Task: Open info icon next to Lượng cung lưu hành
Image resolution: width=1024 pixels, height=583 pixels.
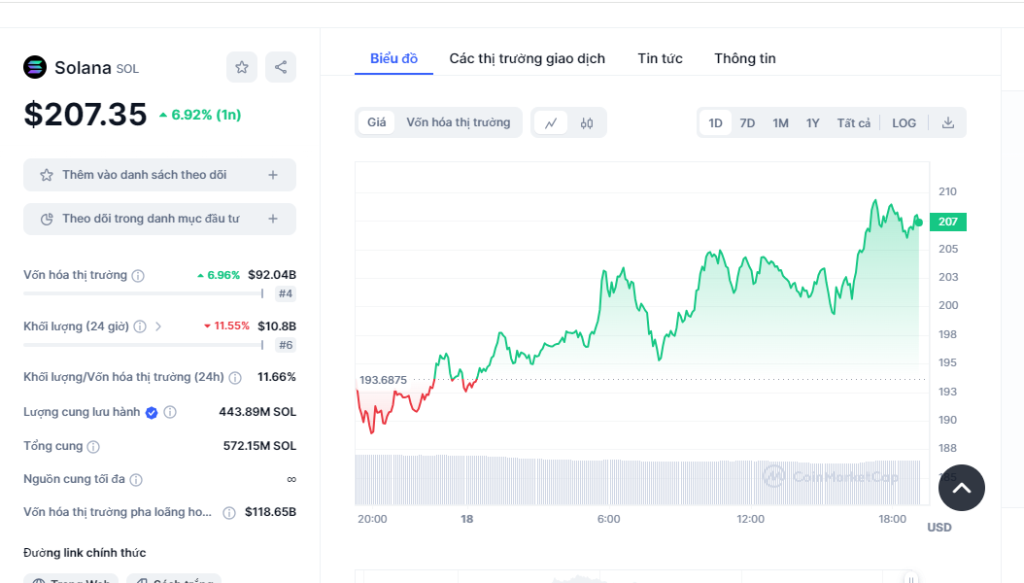Action: [x=170, y=412]
